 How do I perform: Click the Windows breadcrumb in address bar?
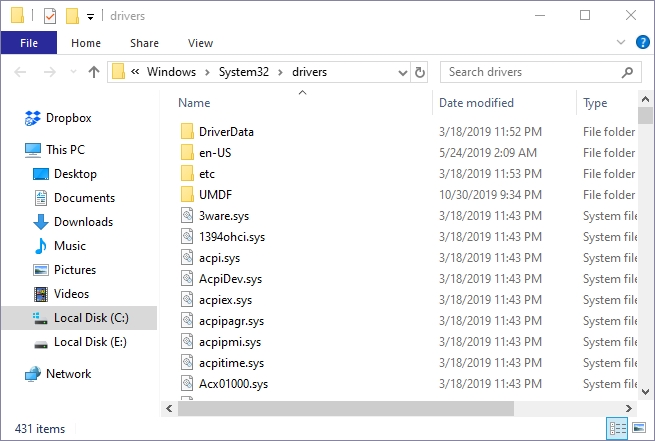pyautogui.click(x=171, y=72)
